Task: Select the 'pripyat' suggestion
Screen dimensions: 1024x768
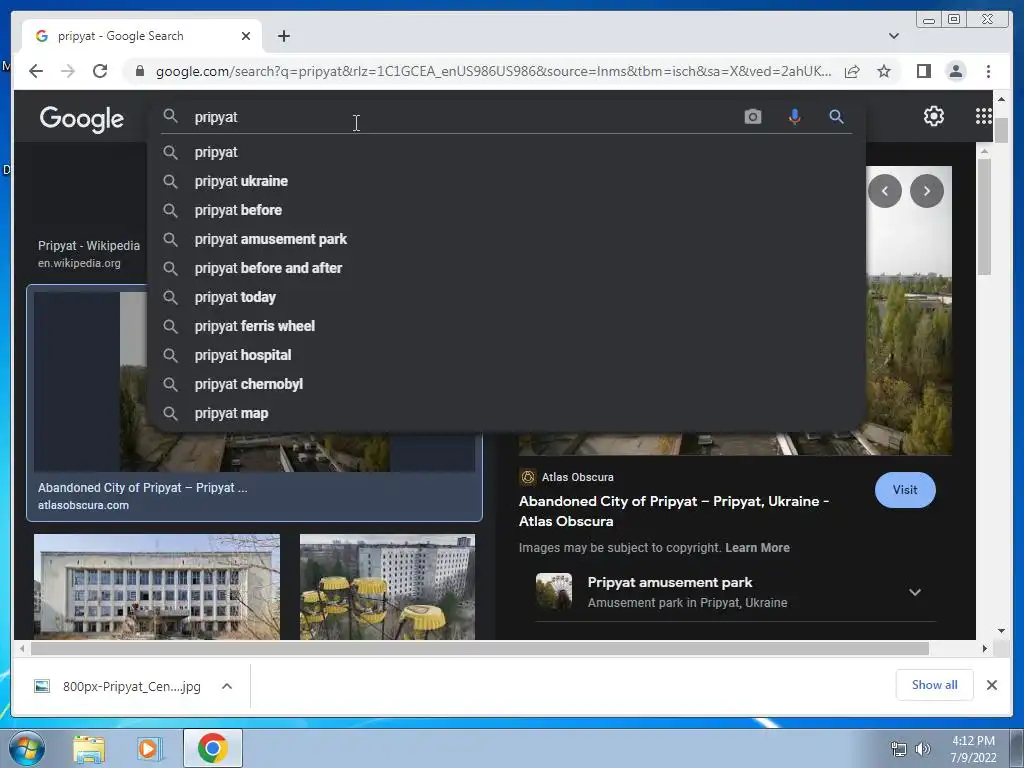Action: coord(507,152)
